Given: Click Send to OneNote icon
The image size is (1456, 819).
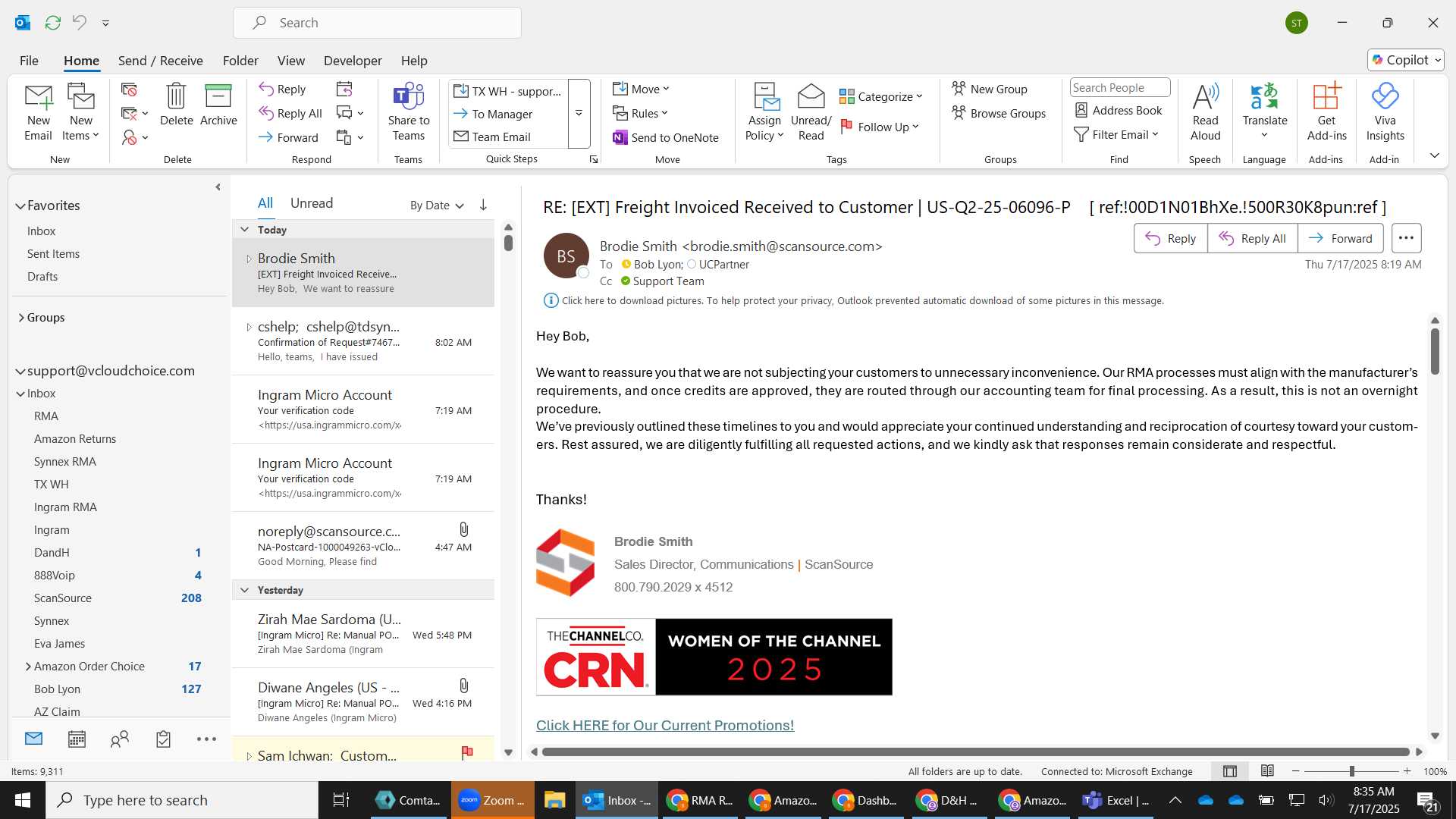Looking at the screenshot, I should [620, 137].
